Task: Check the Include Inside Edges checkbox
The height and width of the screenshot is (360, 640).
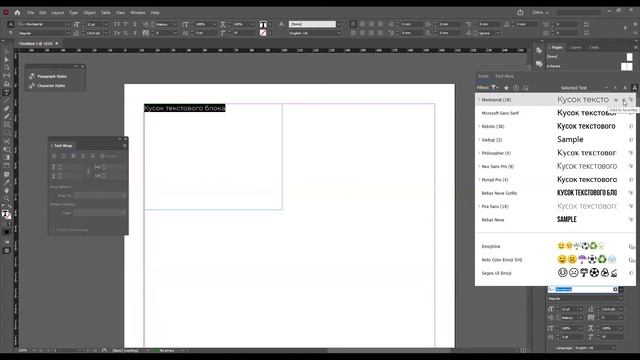Action: click(x=53, y=230)
